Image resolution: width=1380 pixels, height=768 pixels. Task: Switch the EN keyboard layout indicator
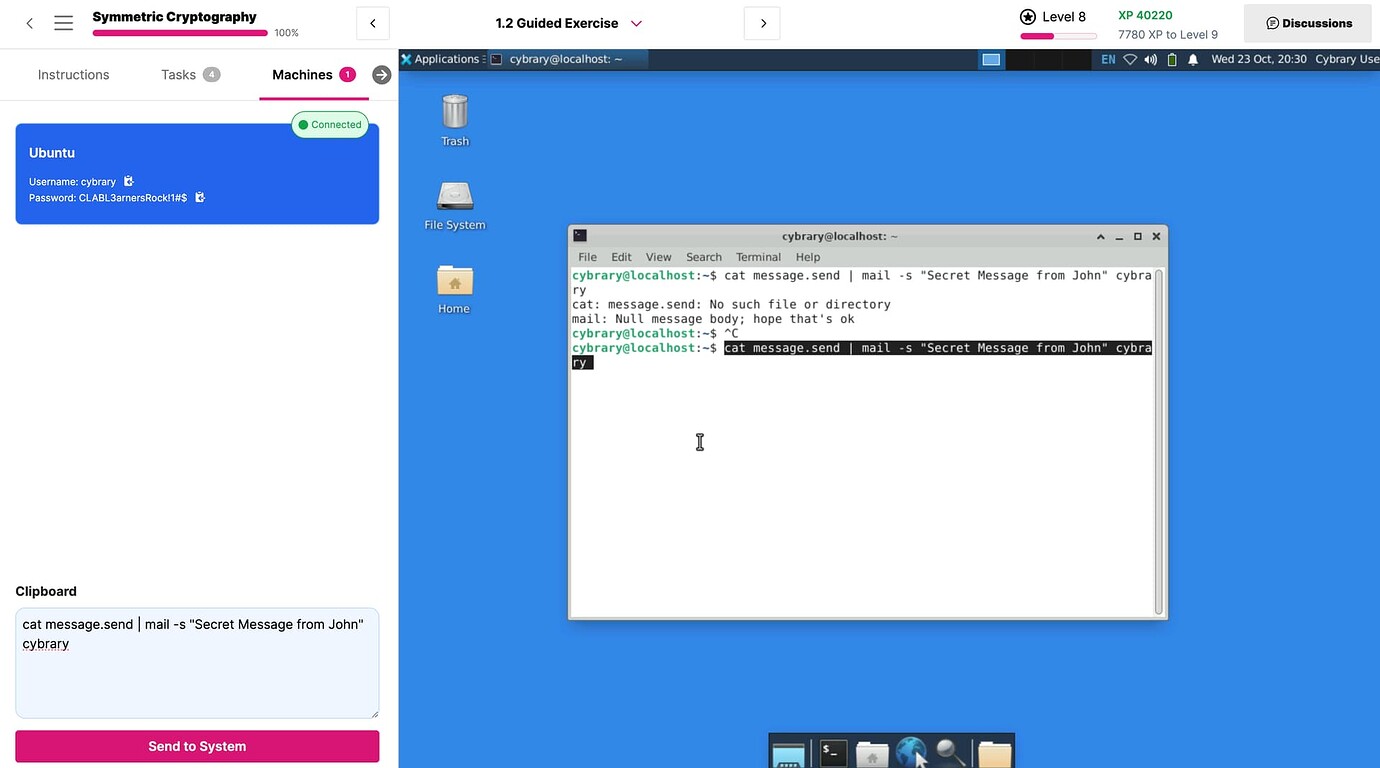pyautogui.click(x=1108, y=59)
